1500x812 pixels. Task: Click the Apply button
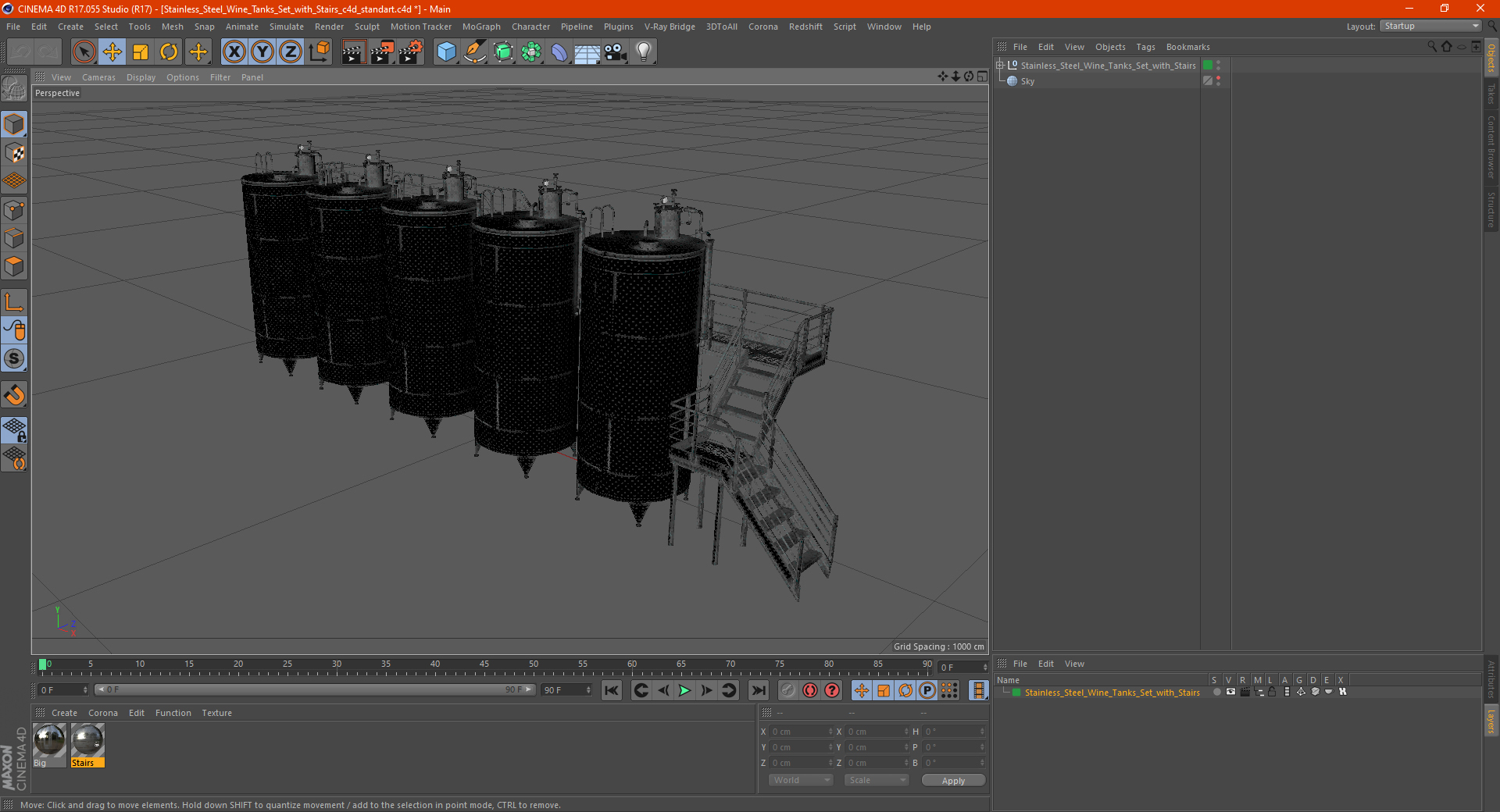[953, 780]
